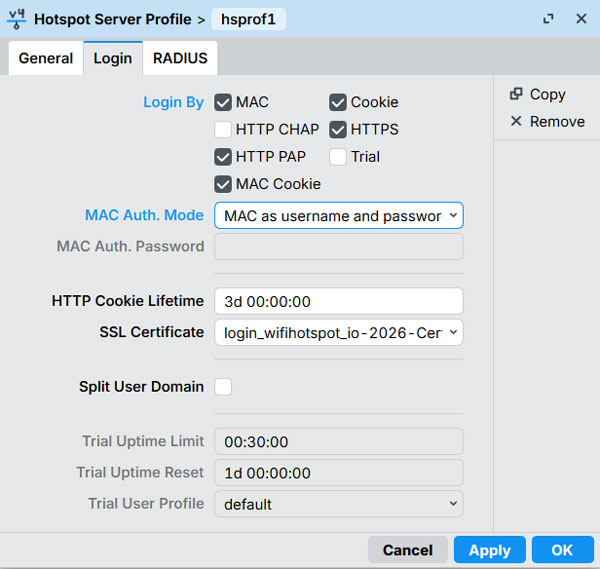Click the Cancel button
Screen dimensions: 600x569
[x=407, y=550]
